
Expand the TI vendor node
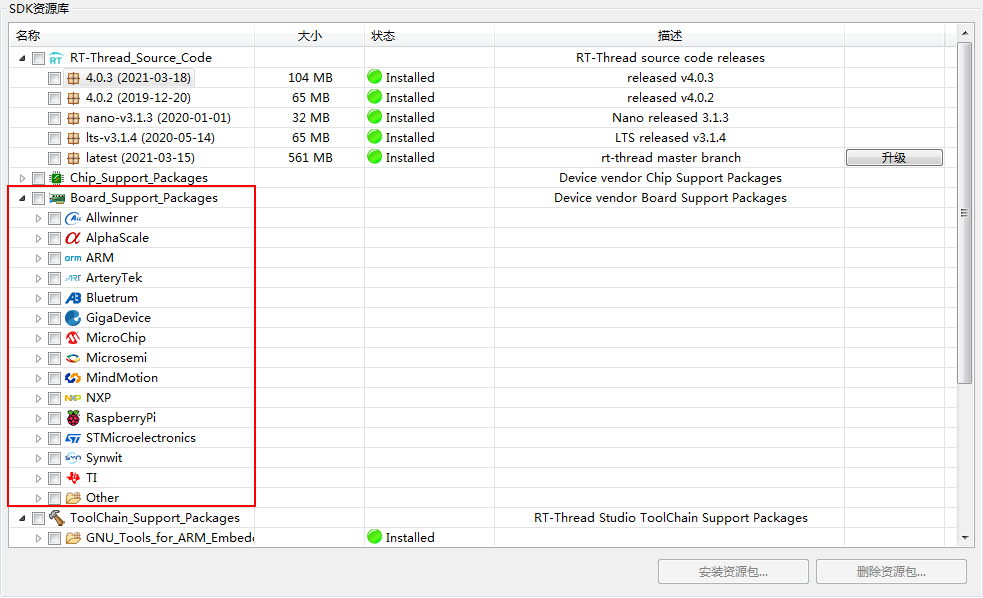tap(38, 478)
